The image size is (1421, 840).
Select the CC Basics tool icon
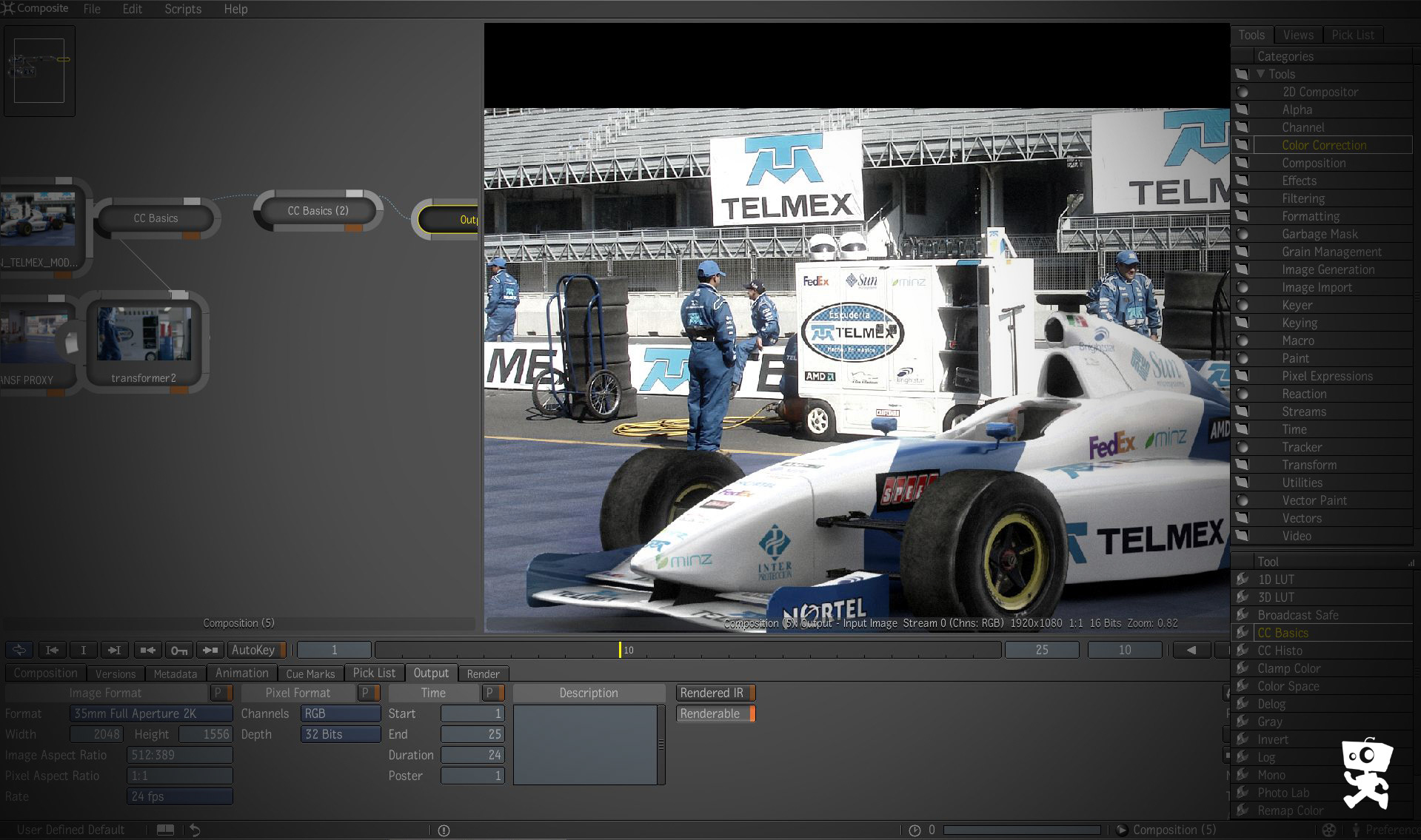[1243, 633]
